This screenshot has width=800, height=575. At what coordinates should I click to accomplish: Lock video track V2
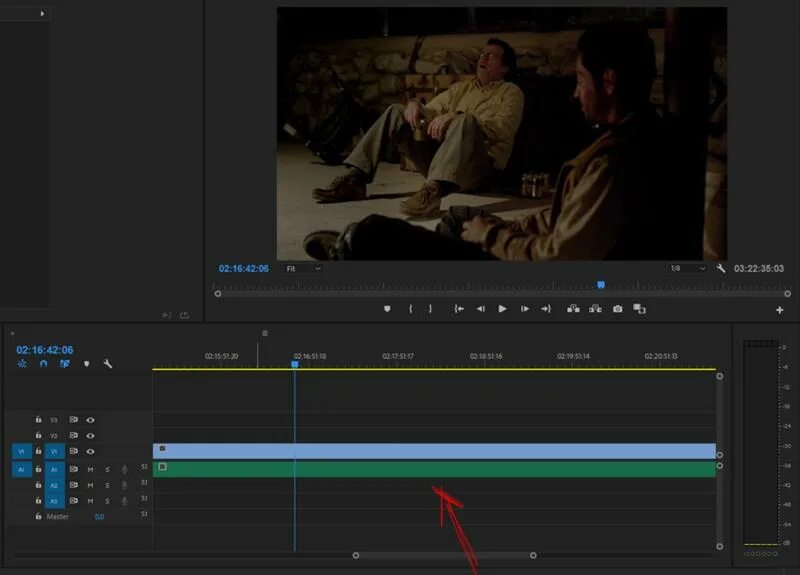[38, 435]
